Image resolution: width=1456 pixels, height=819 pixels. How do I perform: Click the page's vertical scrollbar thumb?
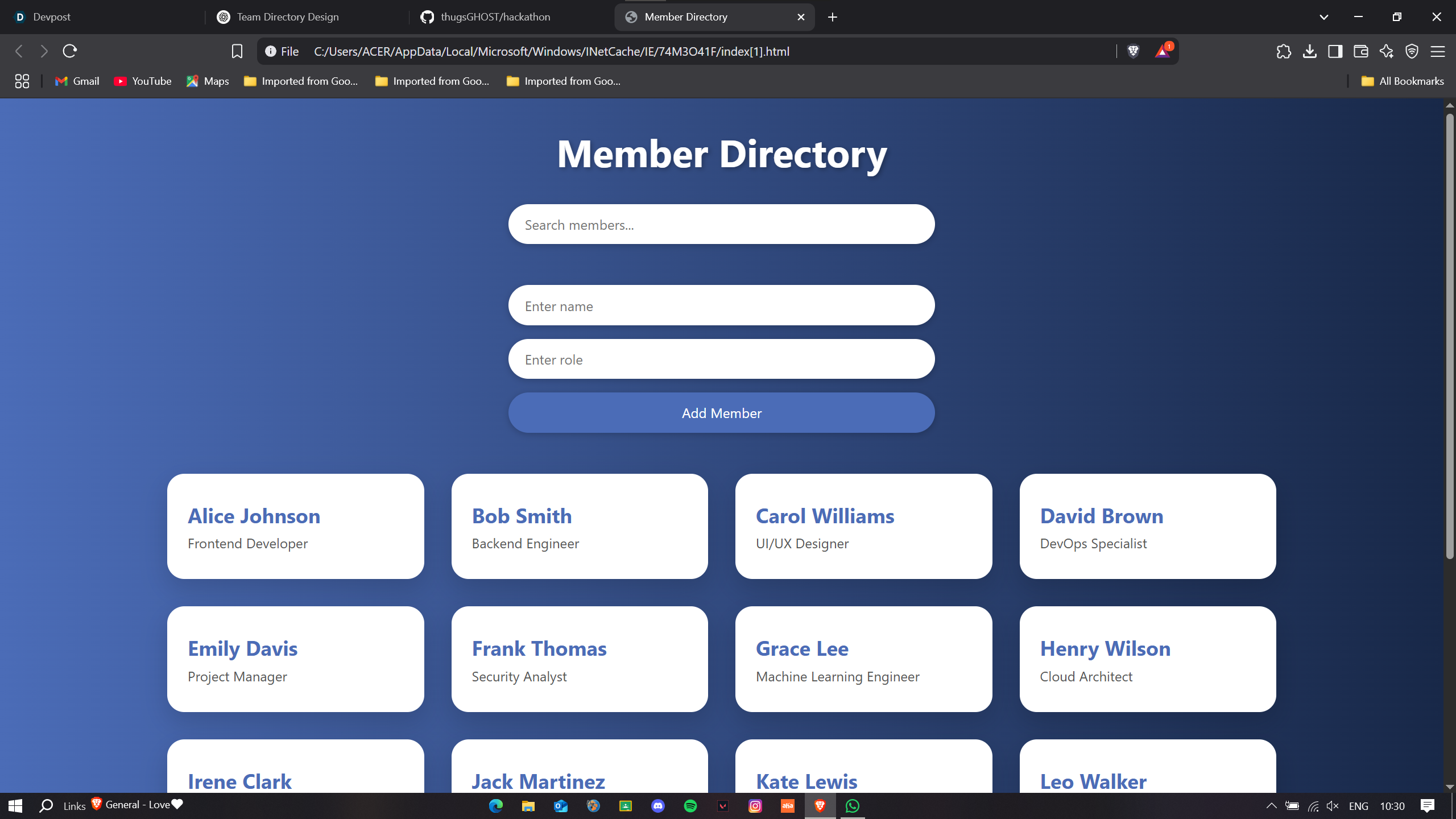[1450, 336]
